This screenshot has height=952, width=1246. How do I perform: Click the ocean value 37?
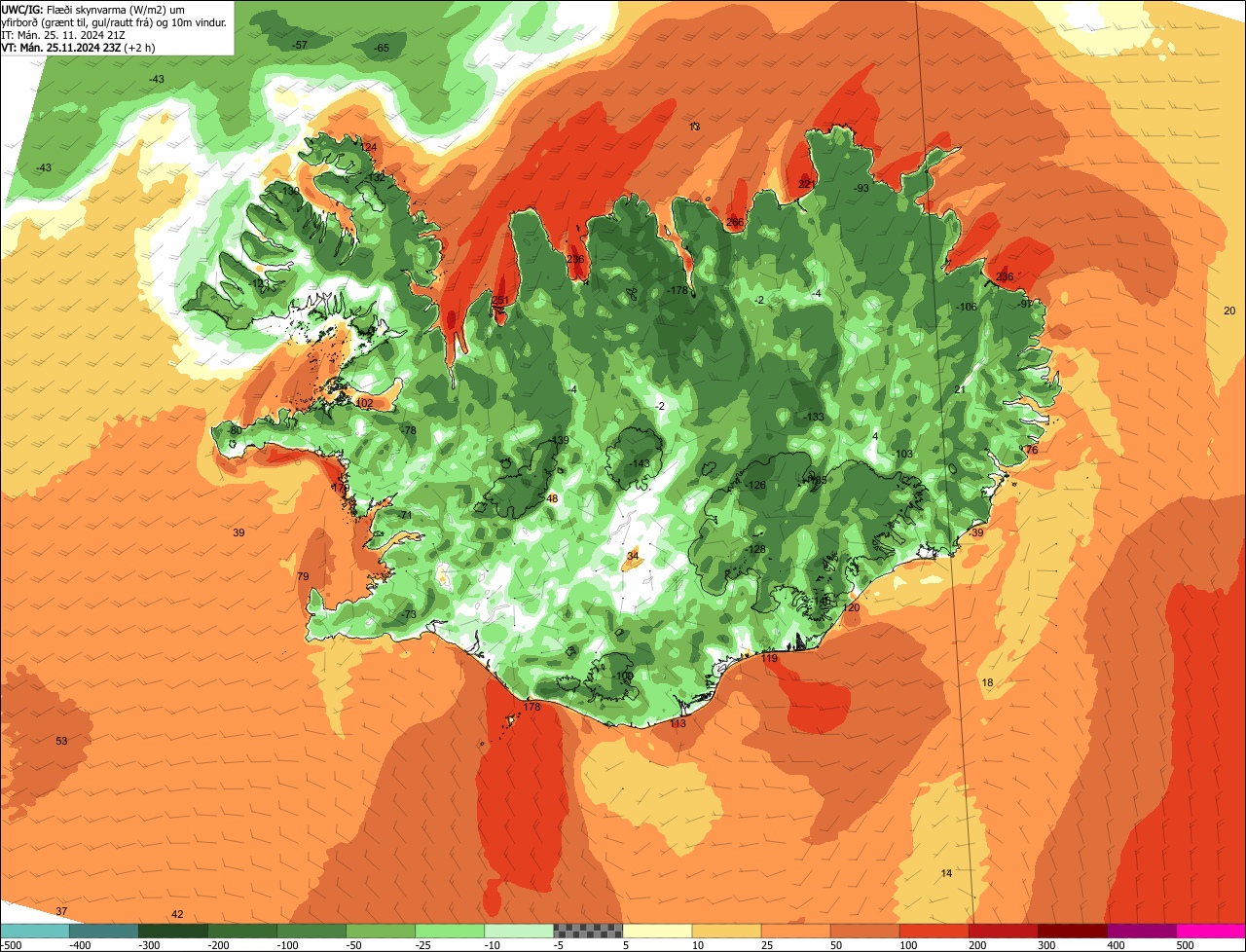coord(61,911)
